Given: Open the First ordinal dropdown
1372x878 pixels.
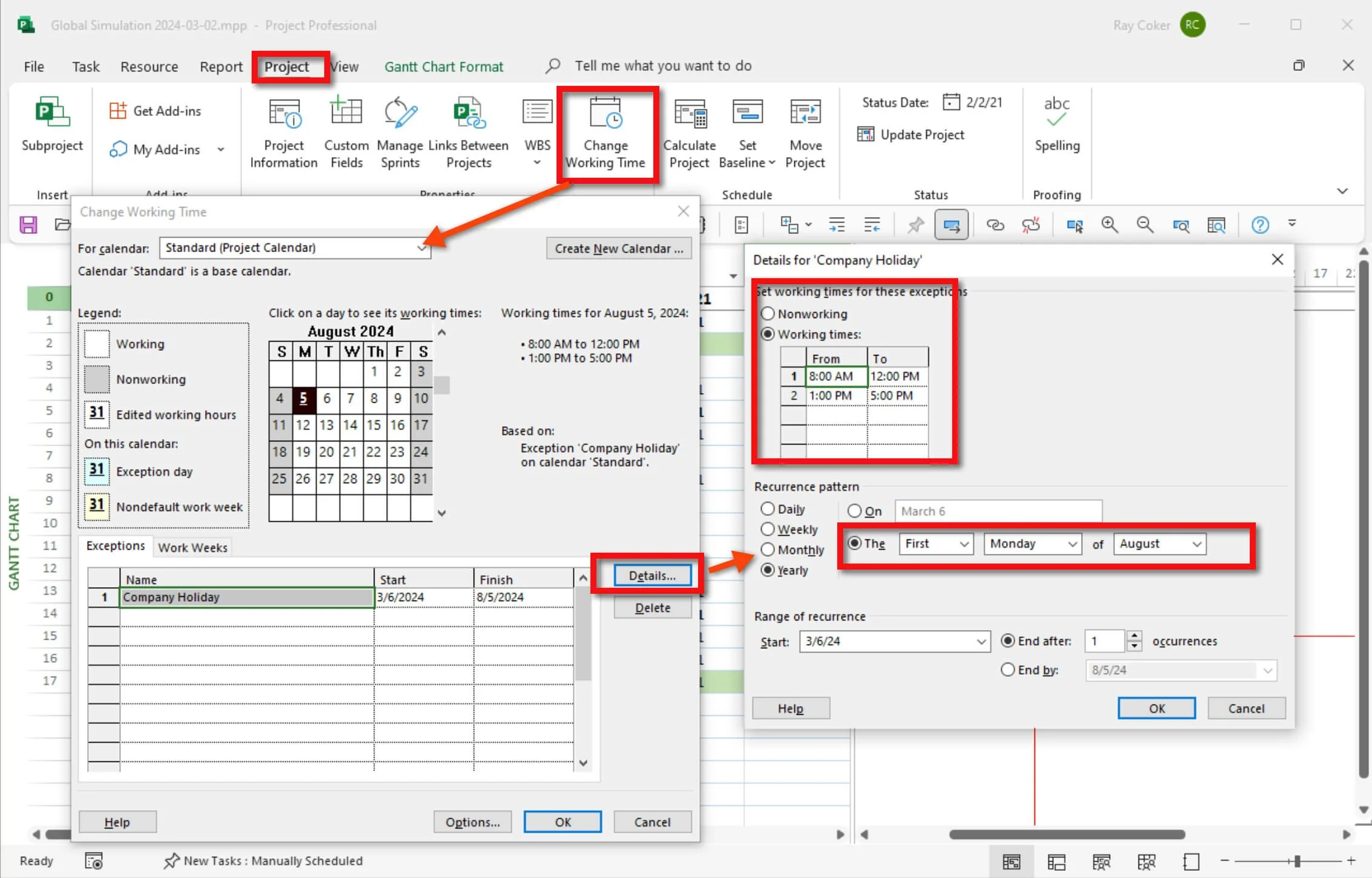Looking at the screenshot, I should click(964, 544).
